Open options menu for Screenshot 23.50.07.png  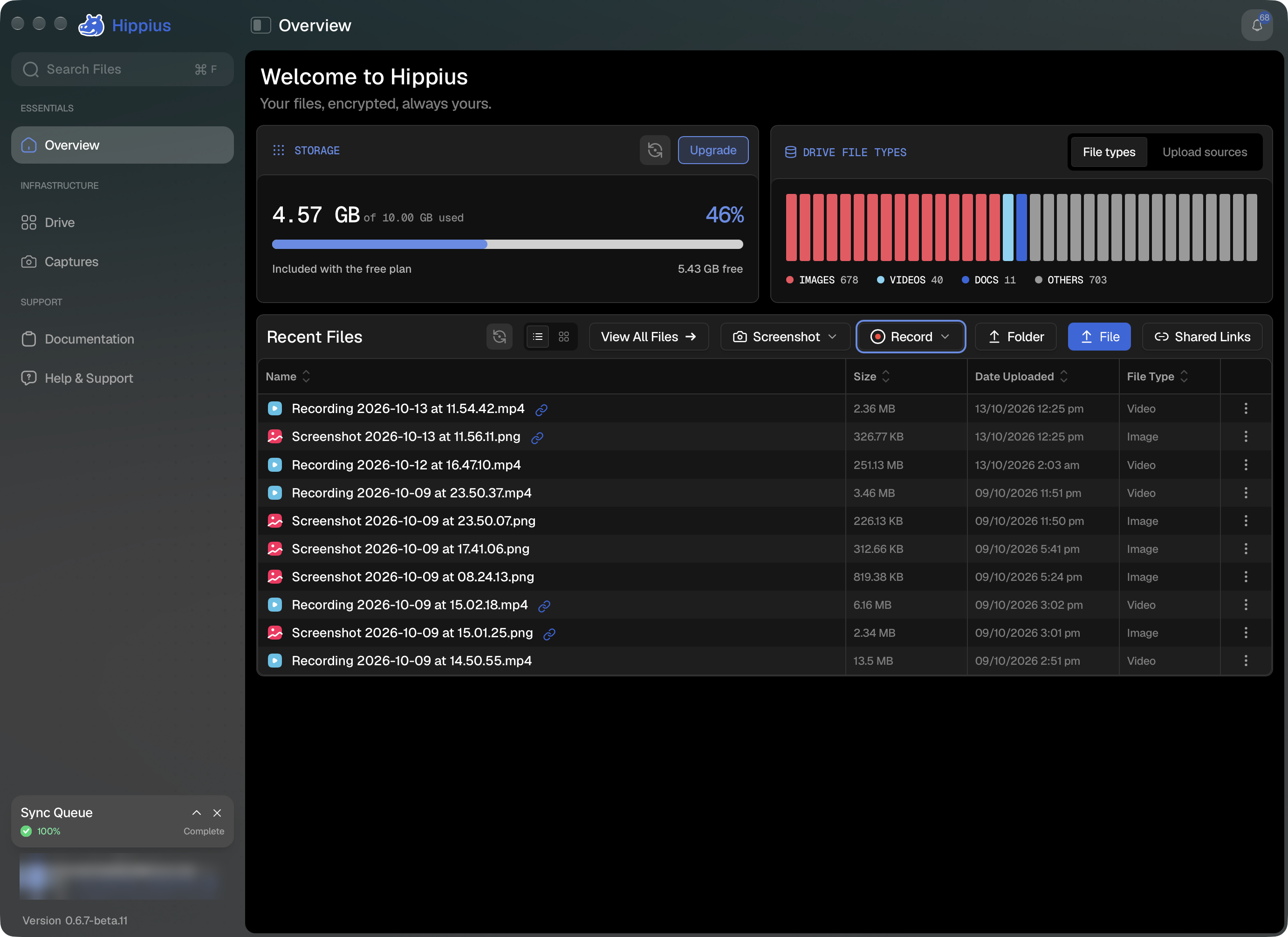pyautogui.click(x=1246, y=521)
